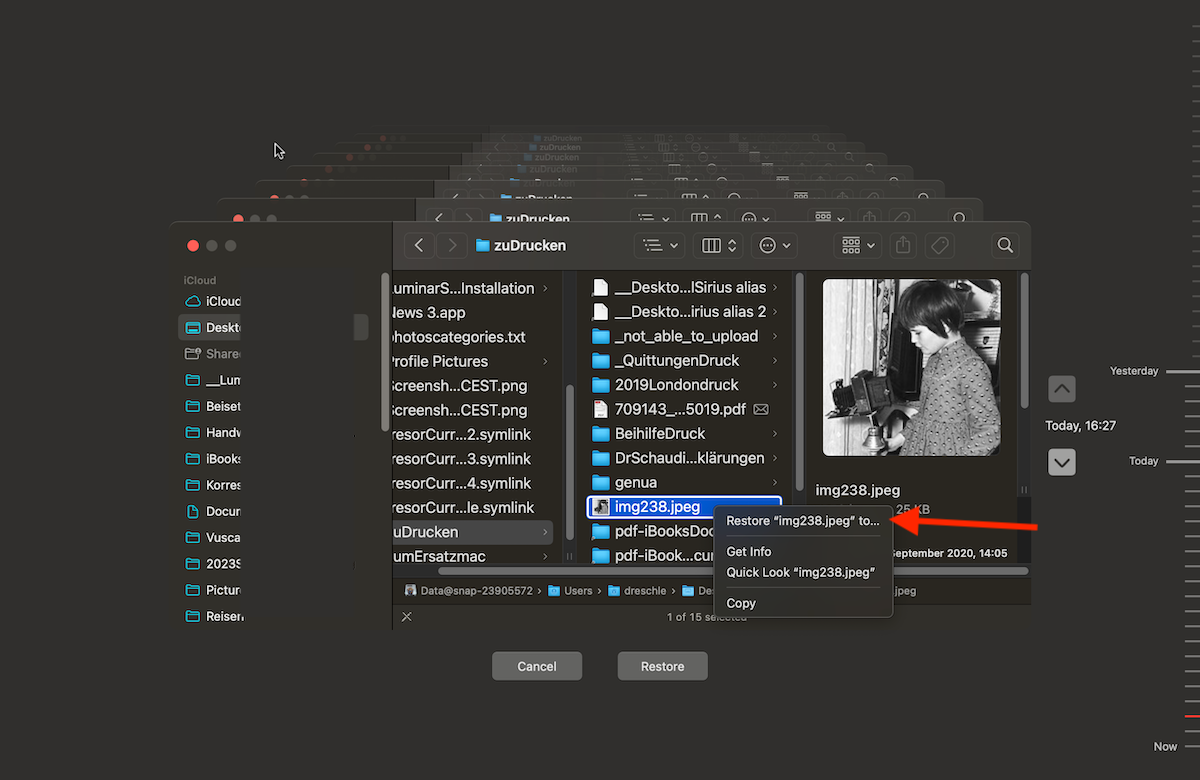
Task: Click the Finder back navigation arrow
Action: point(418,245)
